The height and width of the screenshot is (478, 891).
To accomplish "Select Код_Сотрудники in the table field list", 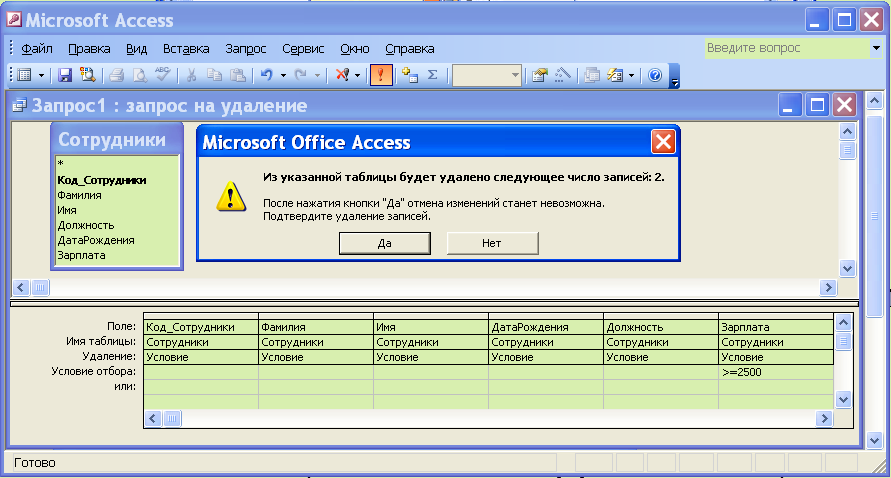I will pos(102,180).
